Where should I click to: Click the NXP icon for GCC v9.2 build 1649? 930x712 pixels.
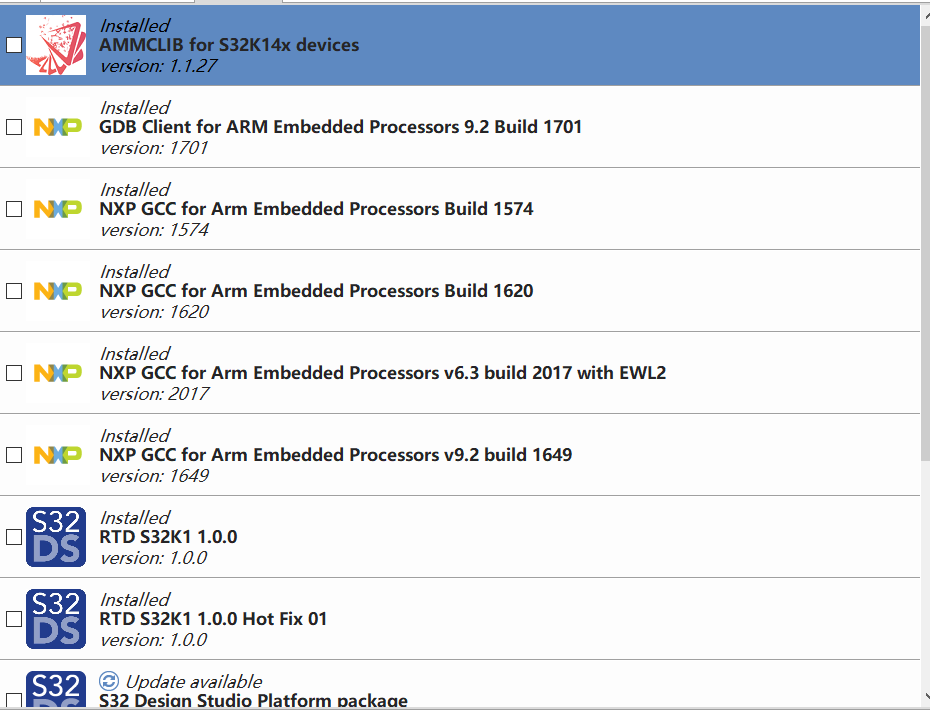click(55, 454)
